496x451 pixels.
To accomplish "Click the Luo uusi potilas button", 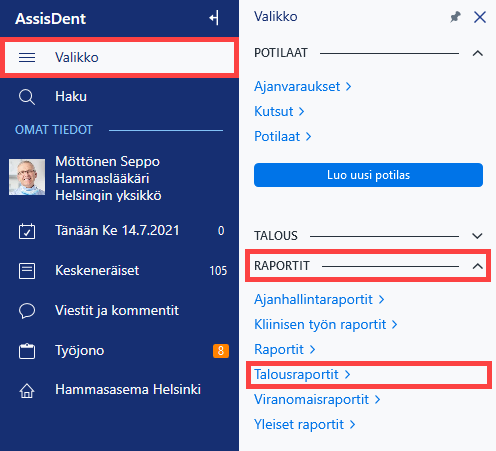I will (368, 175).
